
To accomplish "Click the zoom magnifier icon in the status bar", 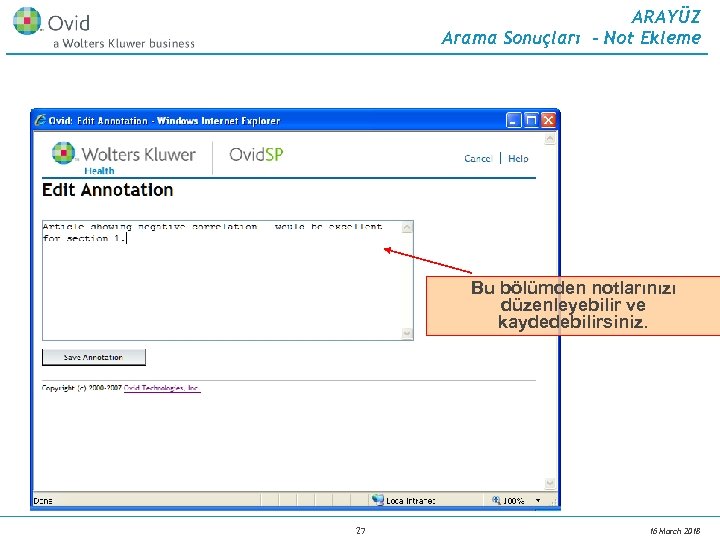I will (496, 500).
